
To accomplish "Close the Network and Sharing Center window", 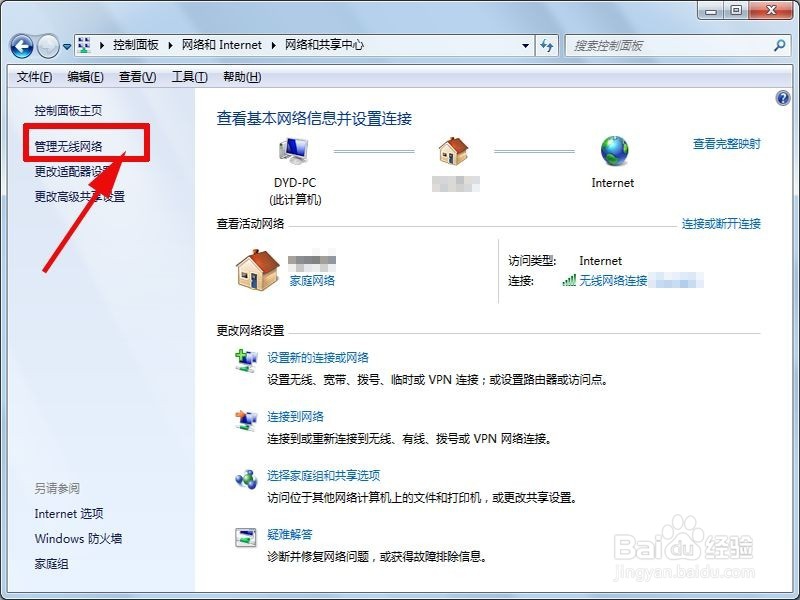I will pyautogui.click(x=771, y=10).
